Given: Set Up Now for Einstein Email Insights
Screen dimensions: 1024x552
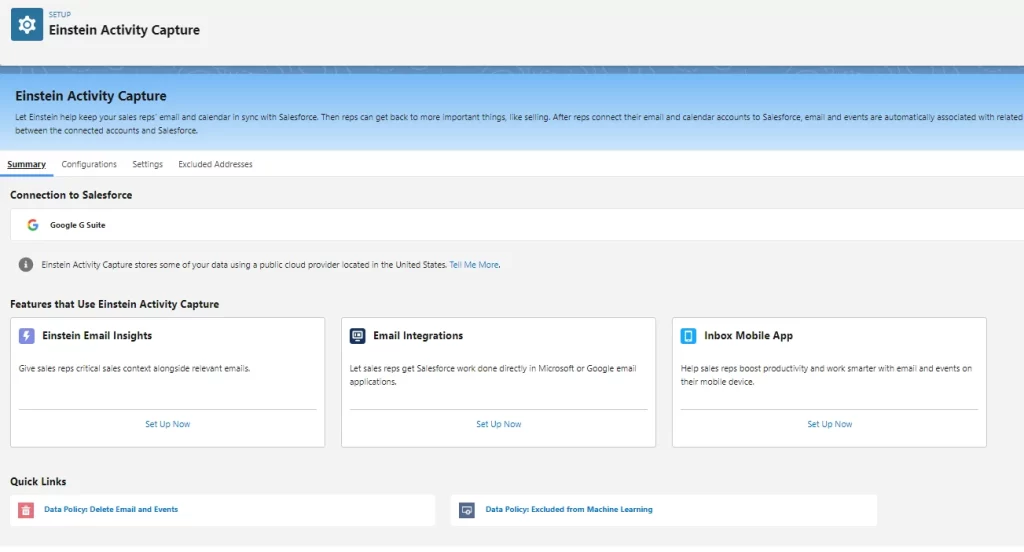Looking at the screenshot, I should click(x=167, y=424).
